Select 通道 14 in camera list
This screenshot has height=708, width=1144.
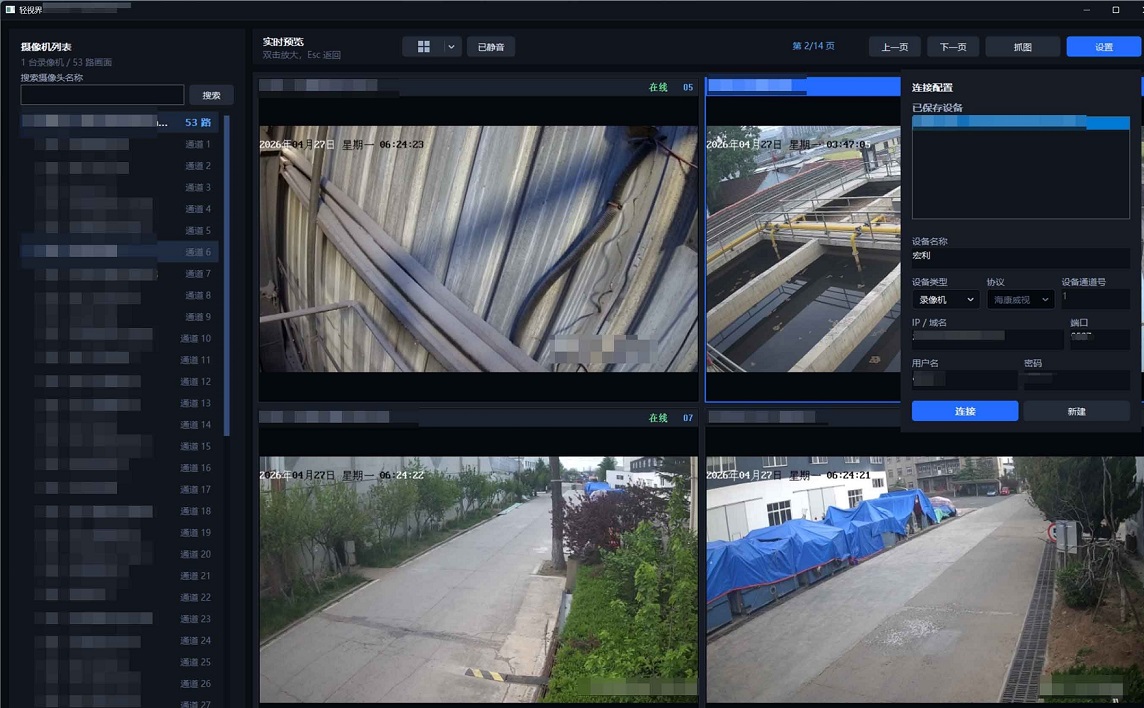(x=120, y=425)
